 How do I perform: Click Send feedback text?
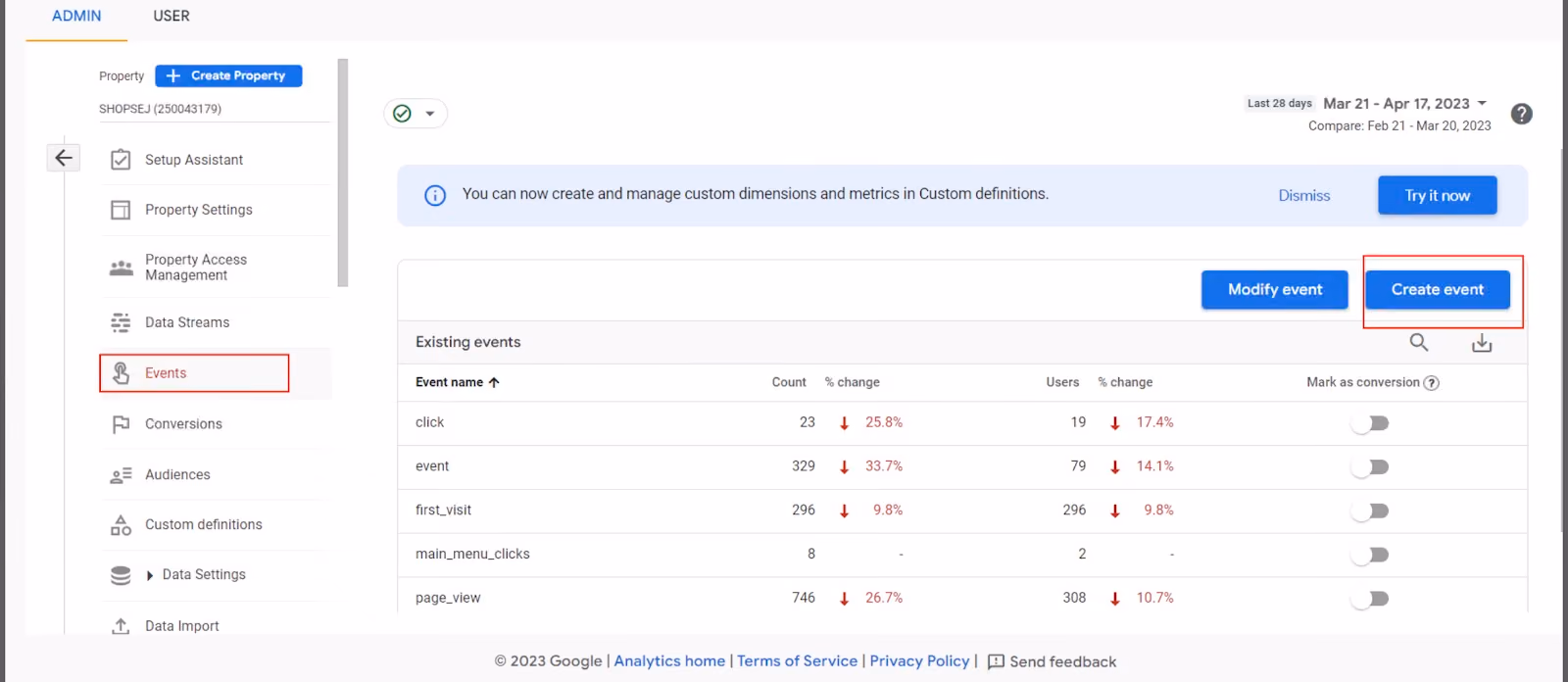(x=1063, y=662)
